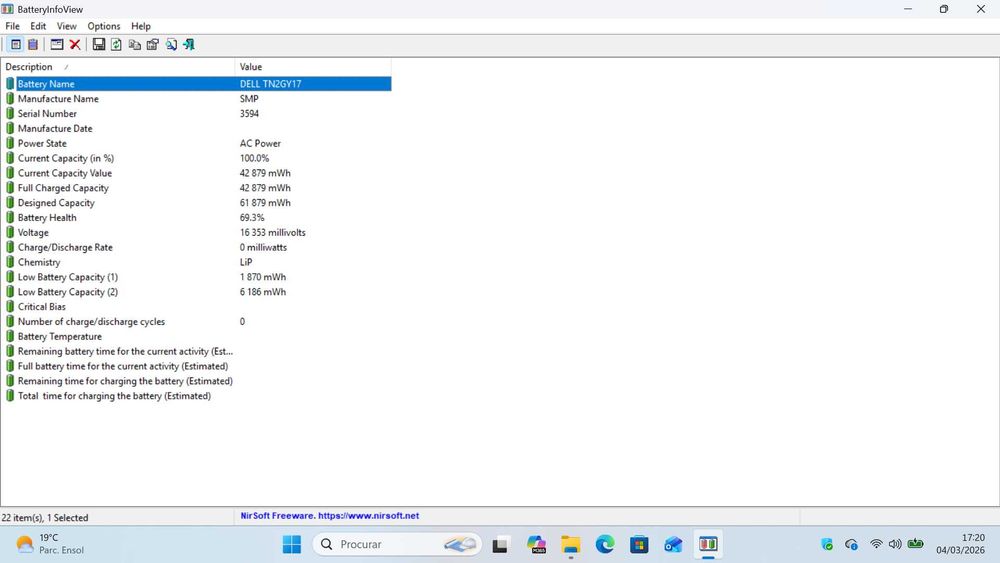This screenshot has height=563, width=1000.
Task: Select Remaining time for charging the battery row
Action: tap(198, 381)
